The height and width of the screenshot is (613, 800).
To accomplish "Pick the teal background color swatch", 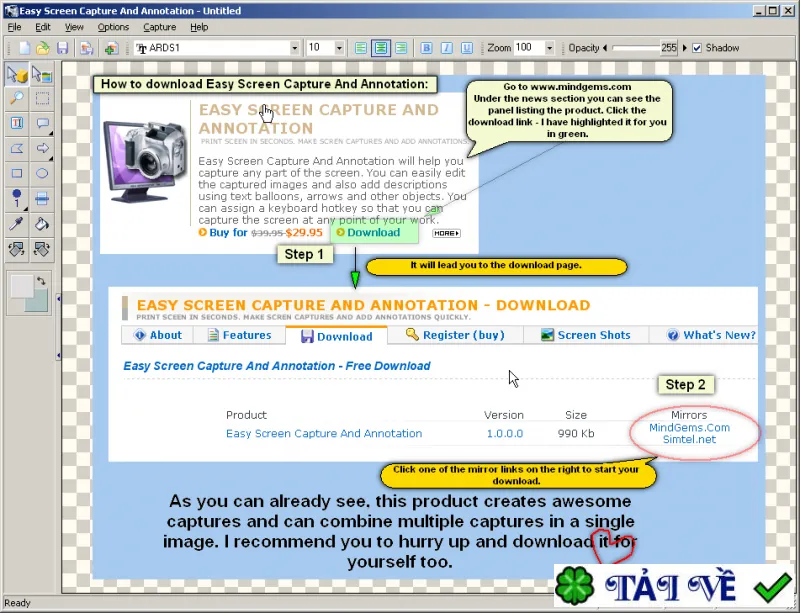I will pyautogui.click(x=40, y=303).
